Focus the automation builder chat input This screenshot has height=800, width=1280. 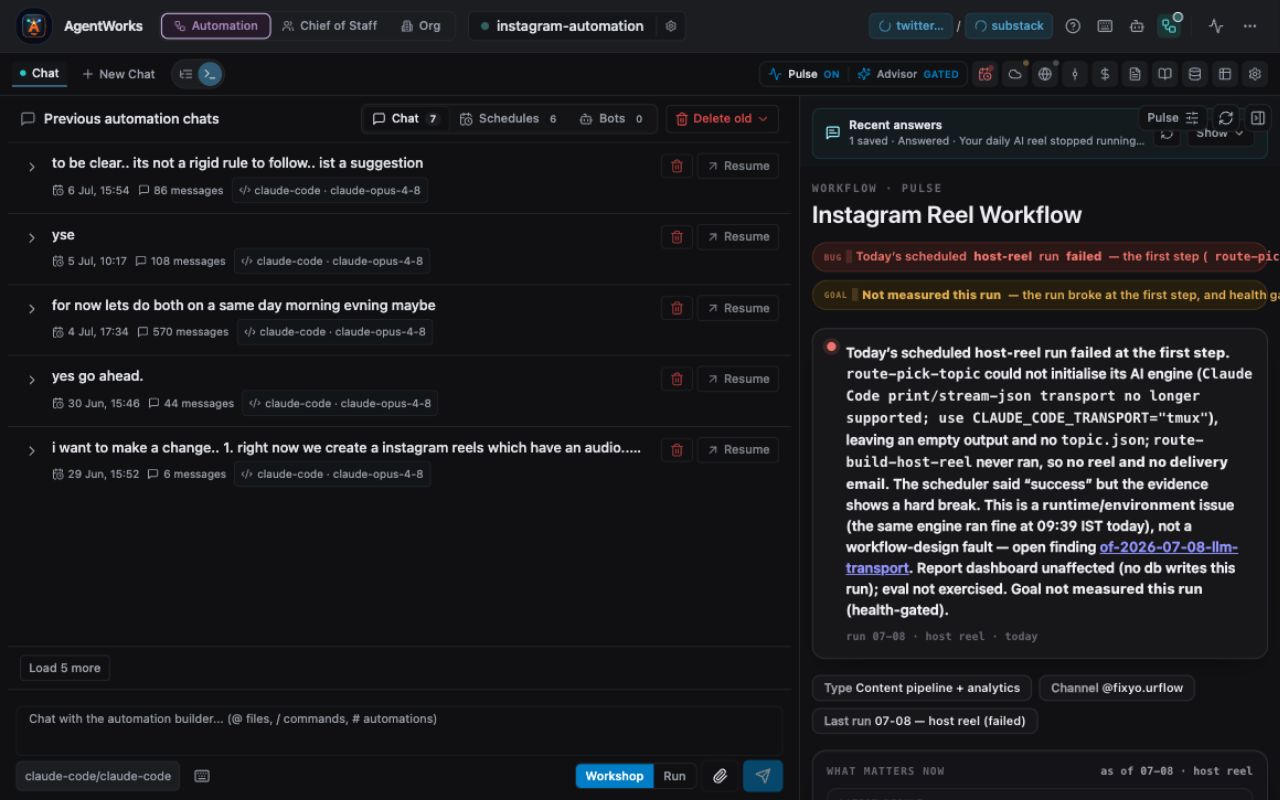point(399,730)
